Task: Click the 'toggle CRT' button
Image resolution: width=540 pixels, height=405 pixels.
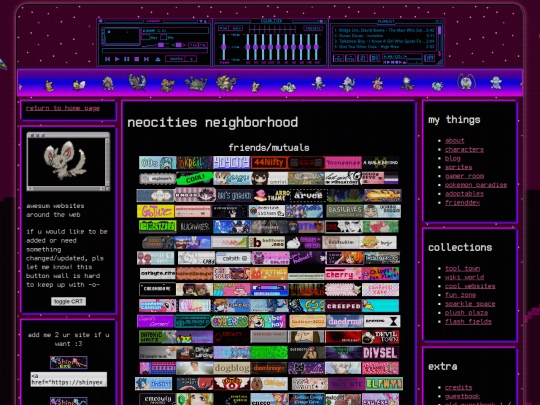Action: [69, 301]
